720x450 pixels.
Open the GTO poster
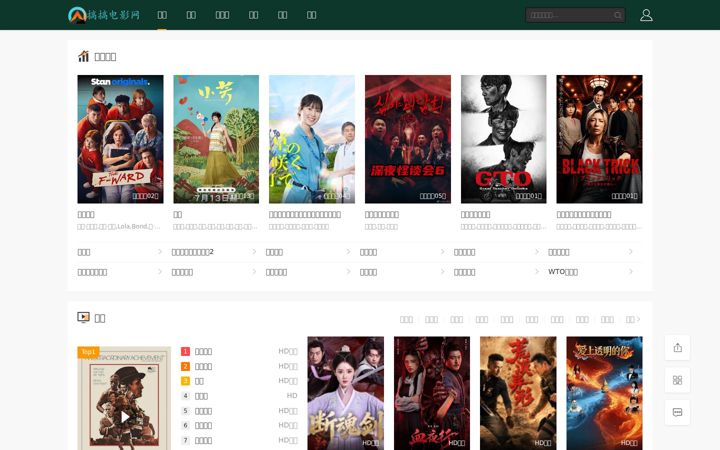504,139
